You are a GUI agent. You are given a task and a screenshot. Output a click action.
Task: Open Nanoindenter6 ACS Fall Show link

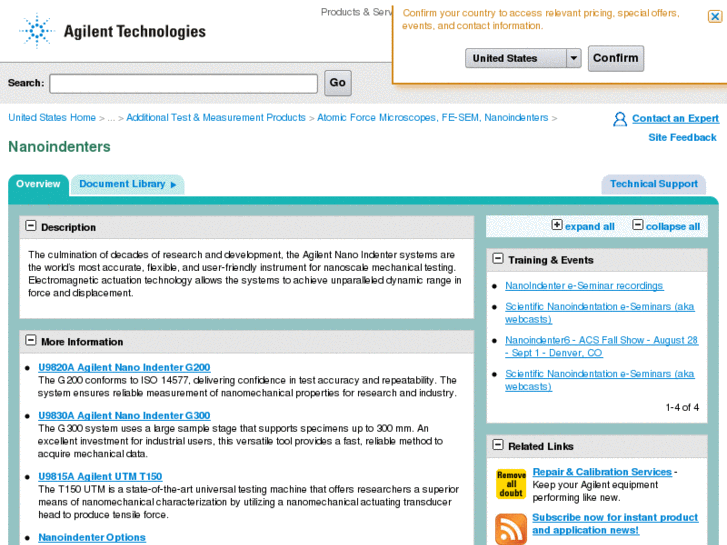coord(601,346)
